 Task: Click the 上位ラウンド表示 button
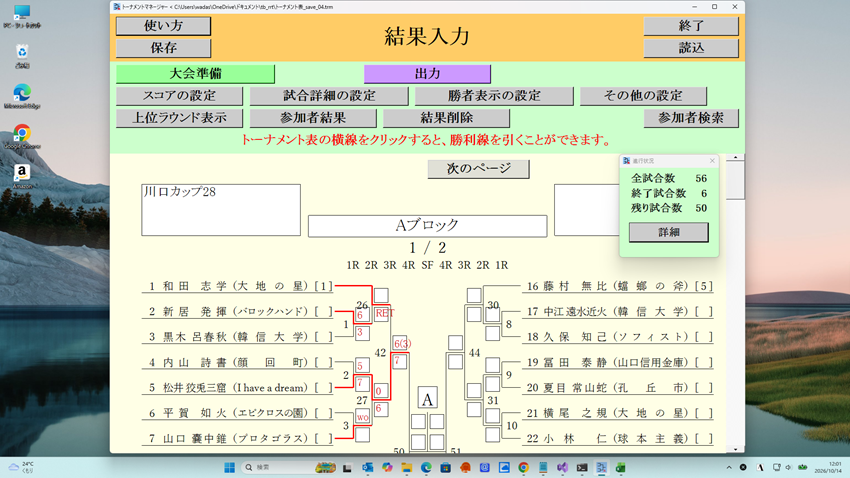tap(179, 118)
